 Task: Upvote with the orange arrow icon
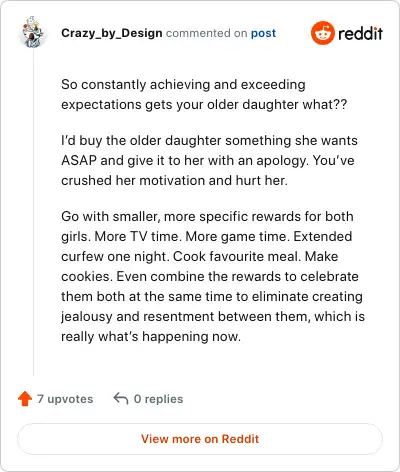click(25, 399)
